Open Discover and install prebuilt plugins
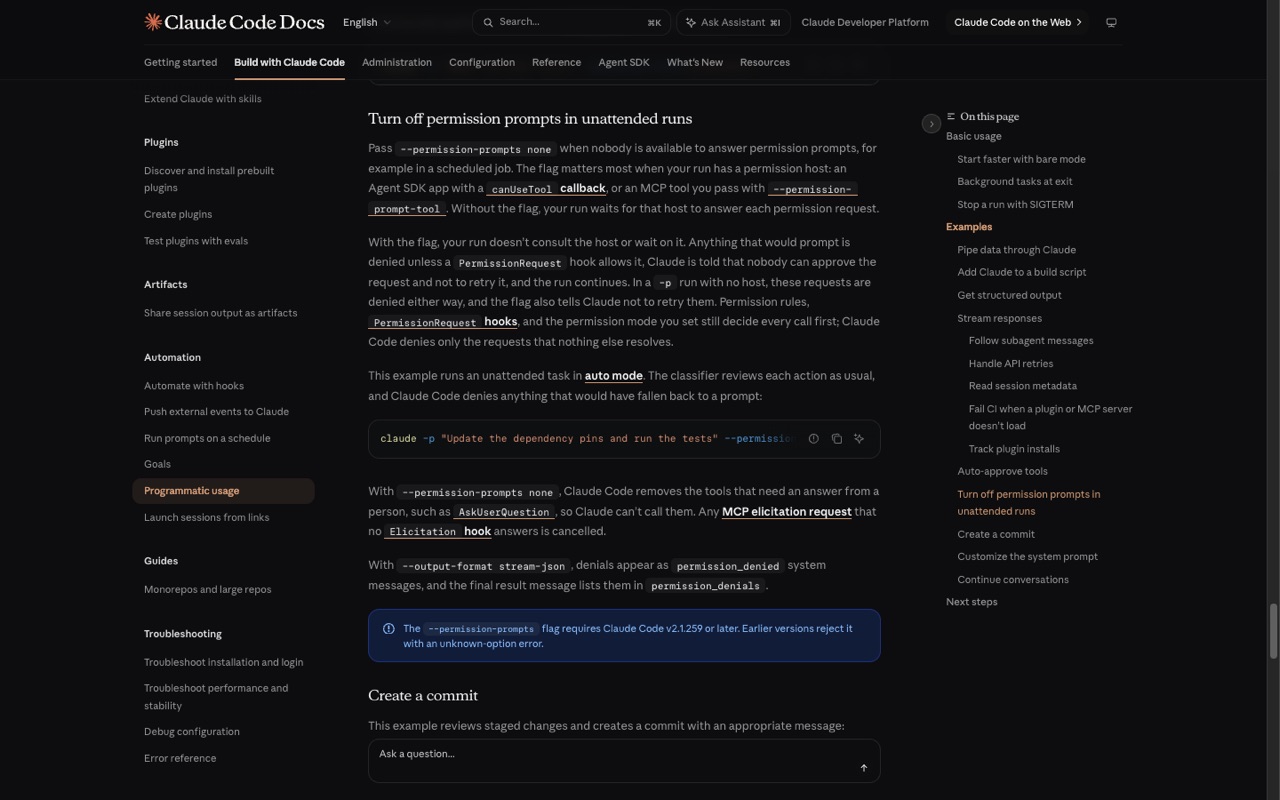 209,179
